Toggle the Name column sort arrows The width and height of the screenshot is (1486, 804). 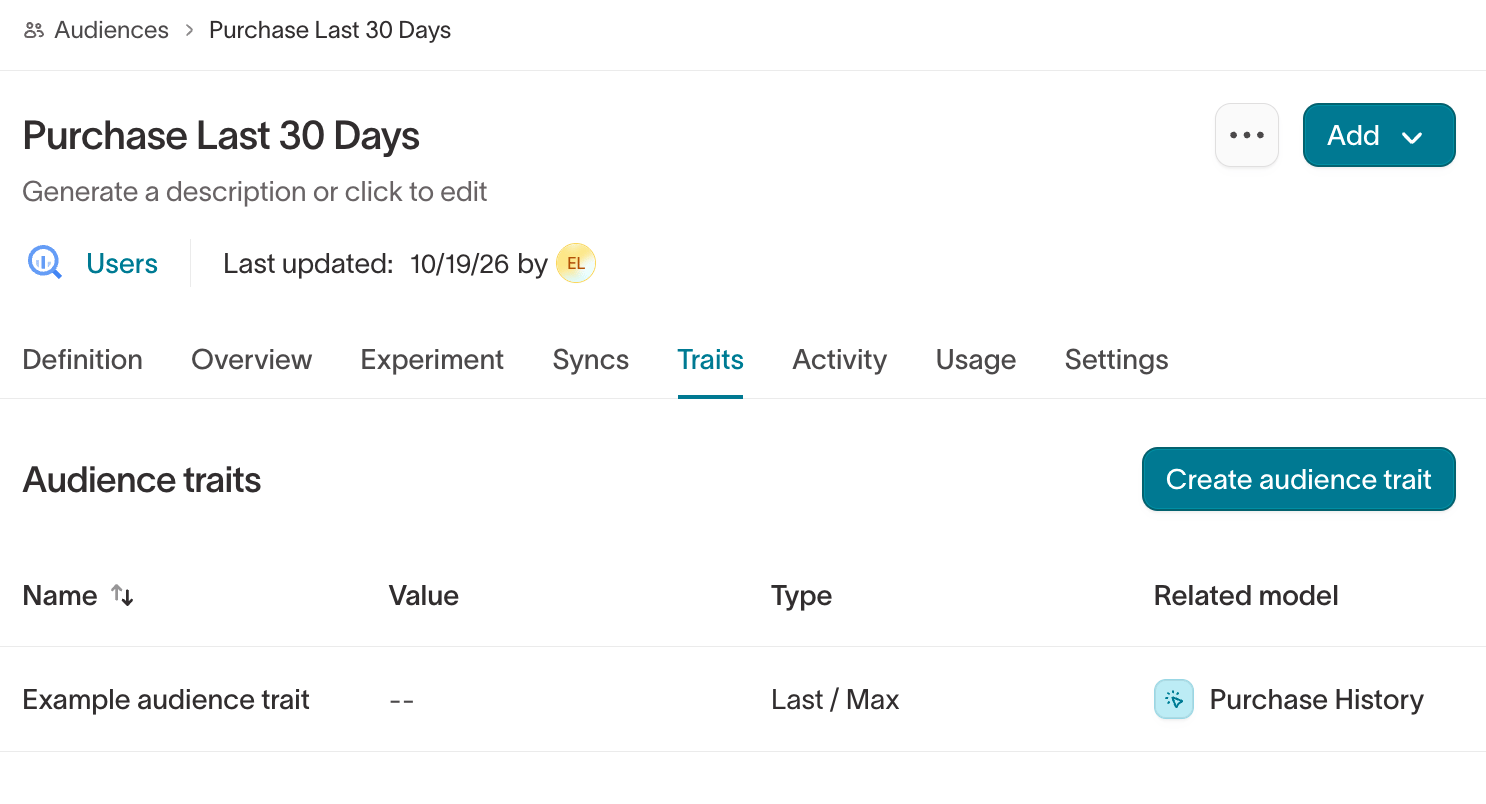(x=122, y=595)
